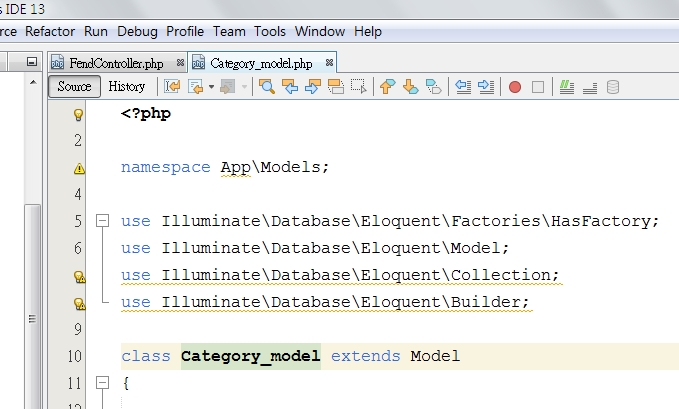Image resolution: width=679 pixels, height=409 pixels.
Task: Click the disabled Forward navigation icon
Action: tap(228, 87)
